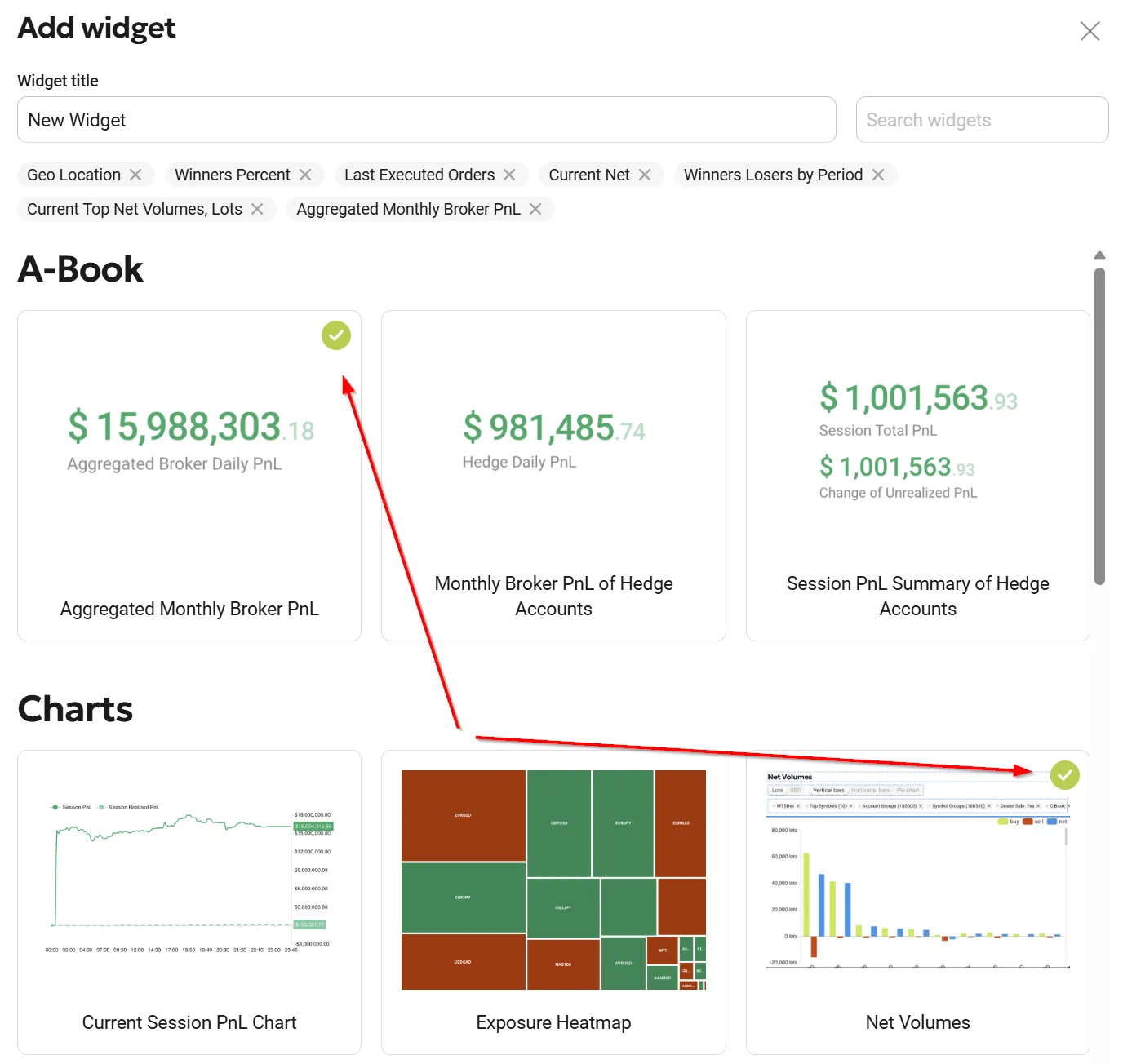Select the Exposure Heatmap widget

(x=553, y=902)
